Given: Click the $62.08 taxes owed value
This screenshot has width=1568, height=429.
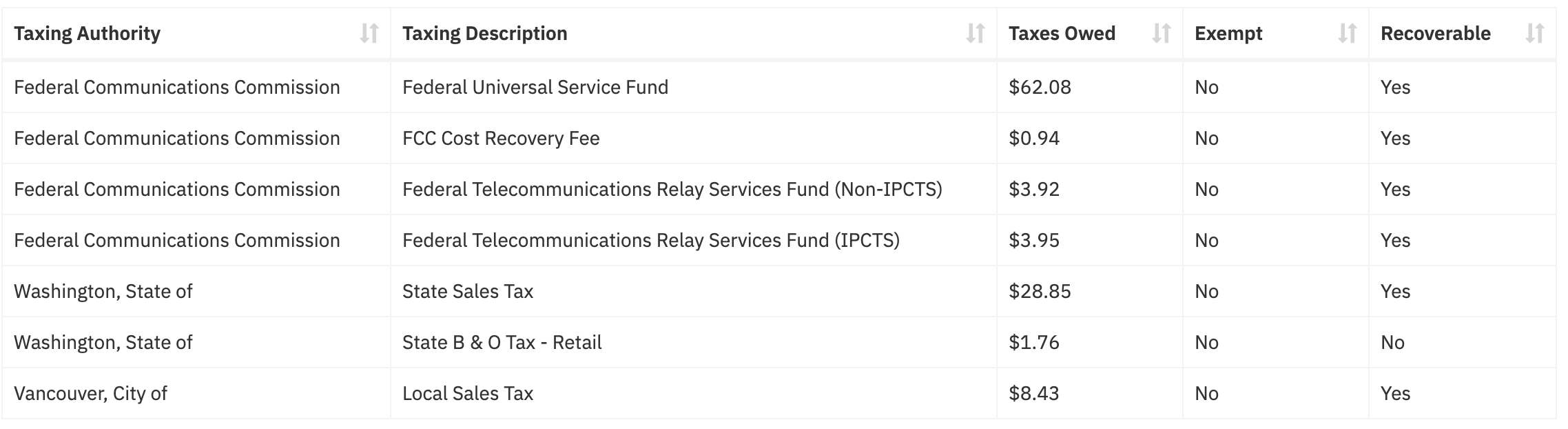Looking at the screenshot, I should 1040,87.
